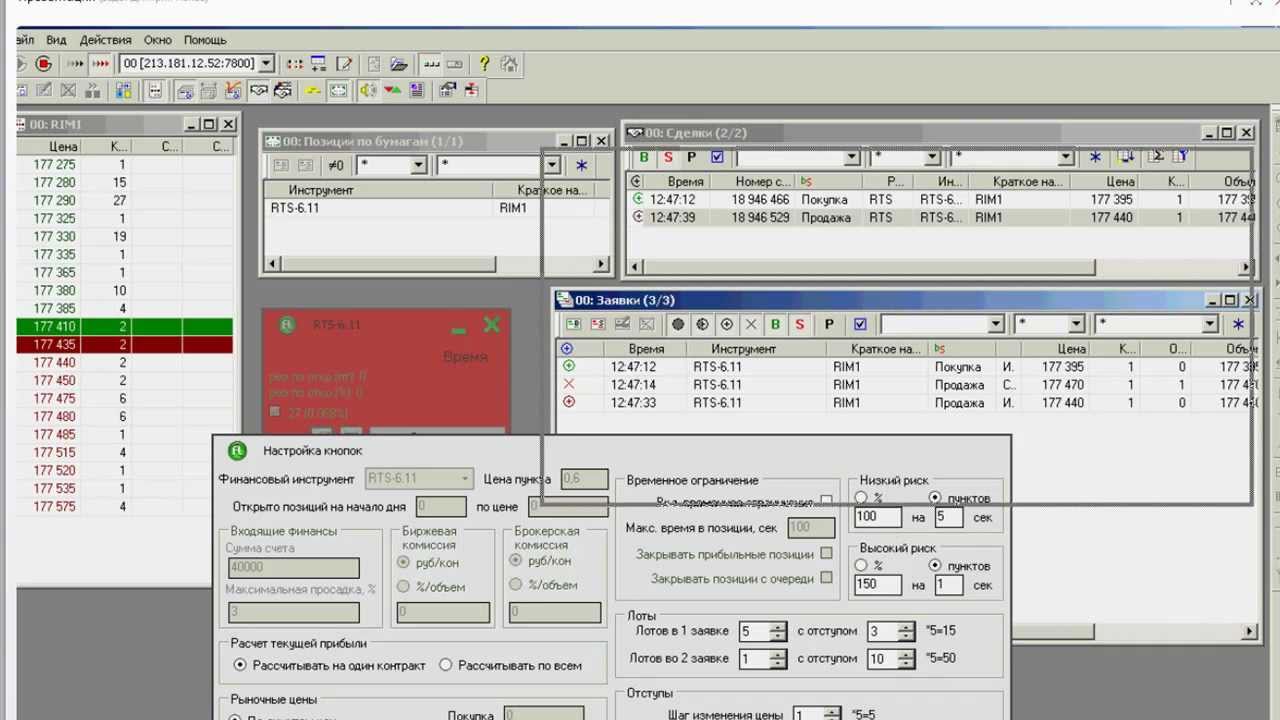
Task: Click red S filter in Заявки window
Action: [x=799, y=324]
